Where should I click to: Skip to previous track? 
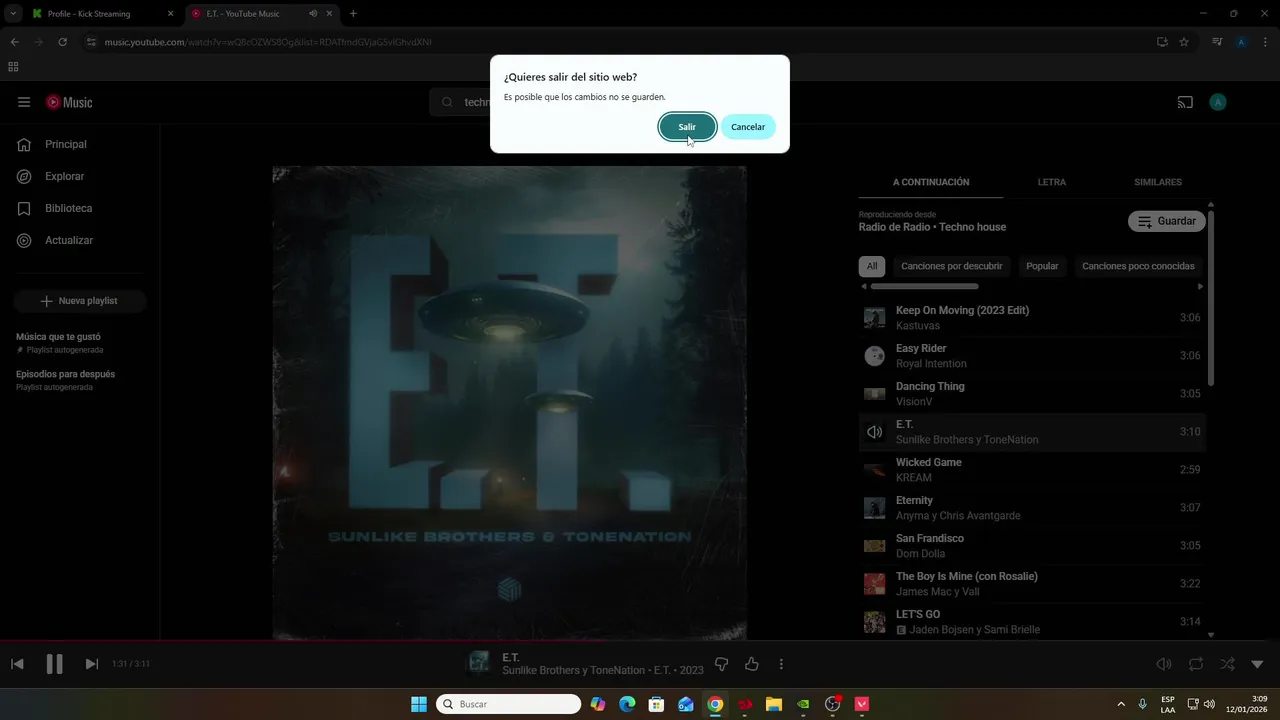tap(17, 664)
